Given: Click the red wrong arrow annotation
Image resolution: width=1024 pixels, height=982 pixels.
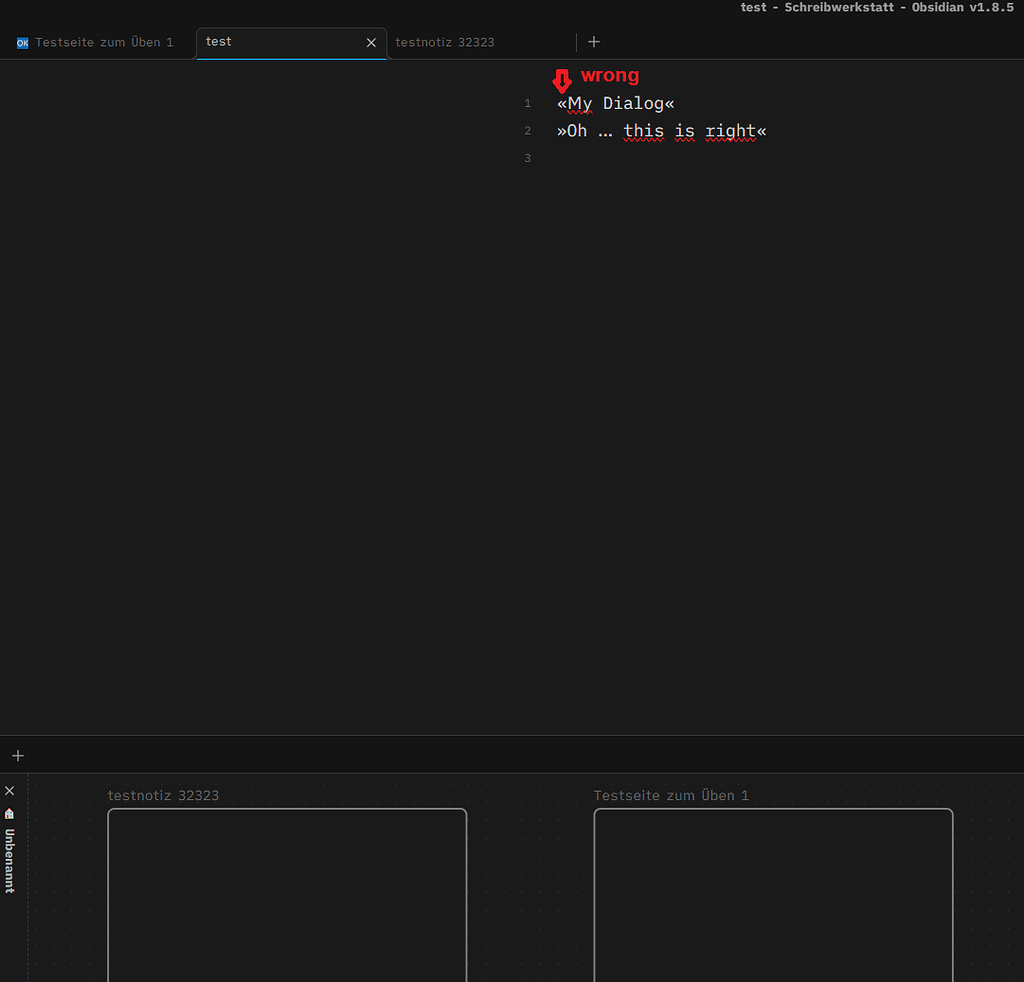Looking at the screenshot, I should click(x=562, y=80).
